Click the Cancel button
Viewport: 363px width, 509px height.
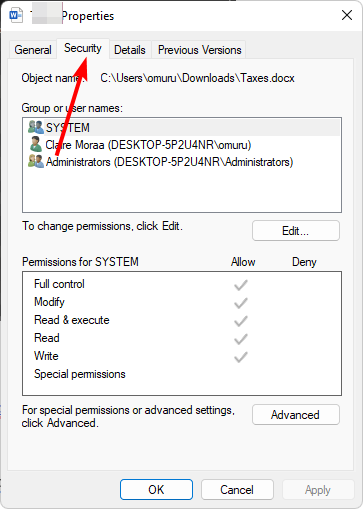237,490
